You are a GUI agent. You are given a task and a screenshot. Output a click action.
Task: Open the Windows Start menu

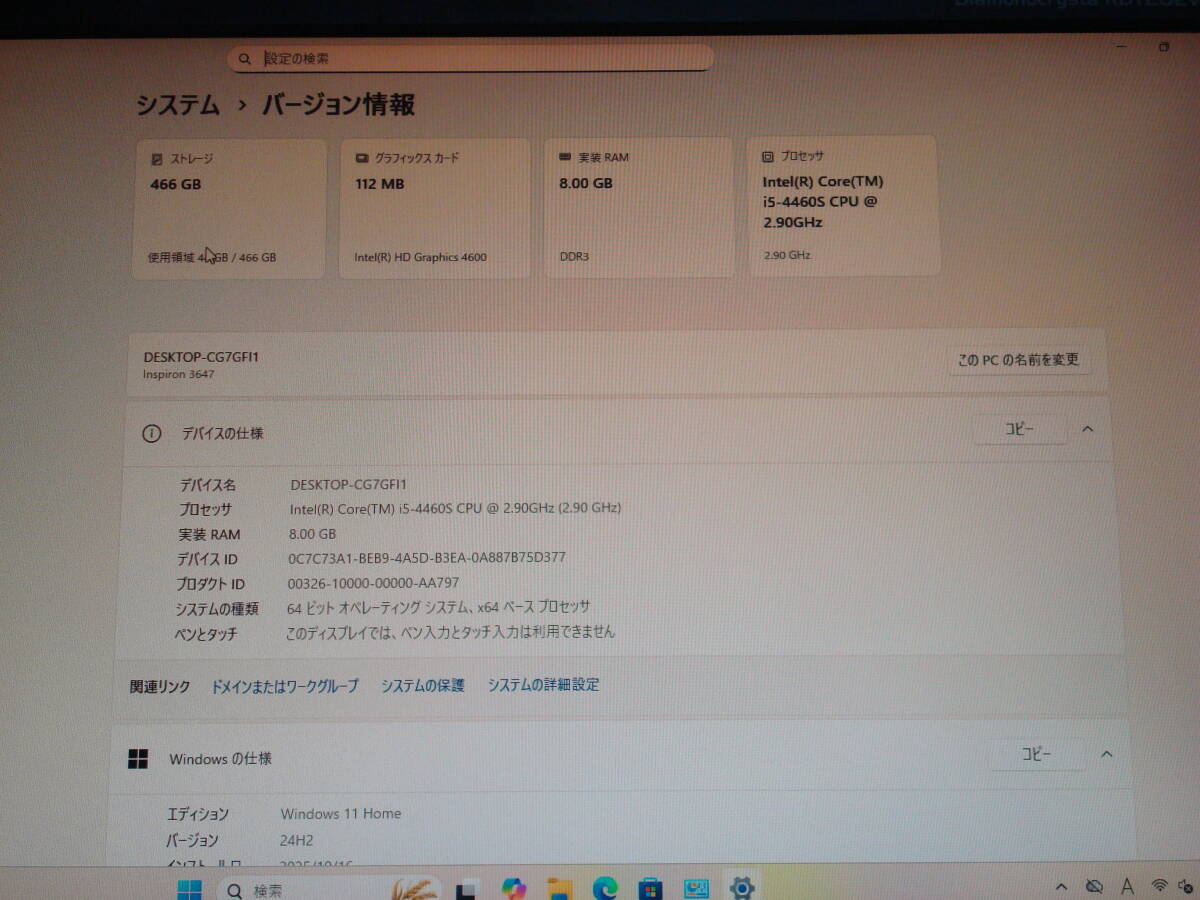point(189,889)
